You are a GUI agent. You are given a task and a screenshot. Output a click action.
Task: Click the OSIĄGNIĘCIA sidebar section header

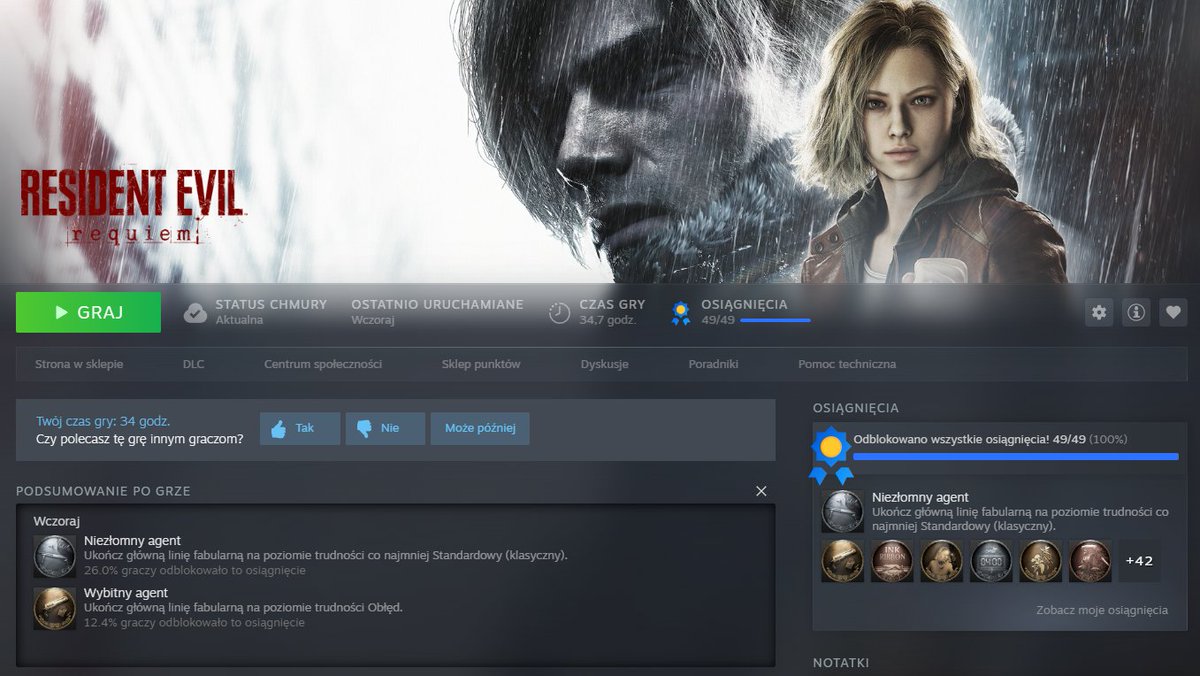click(855, 408)
